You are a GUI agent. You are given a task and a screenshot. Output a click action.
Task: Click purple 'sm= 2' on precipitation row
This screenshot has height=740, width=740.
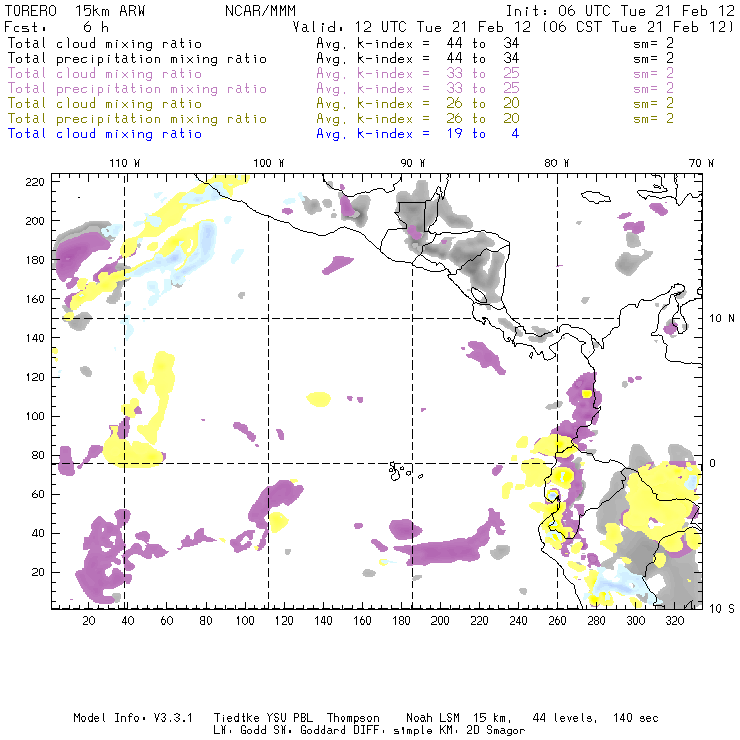(653, 89)
